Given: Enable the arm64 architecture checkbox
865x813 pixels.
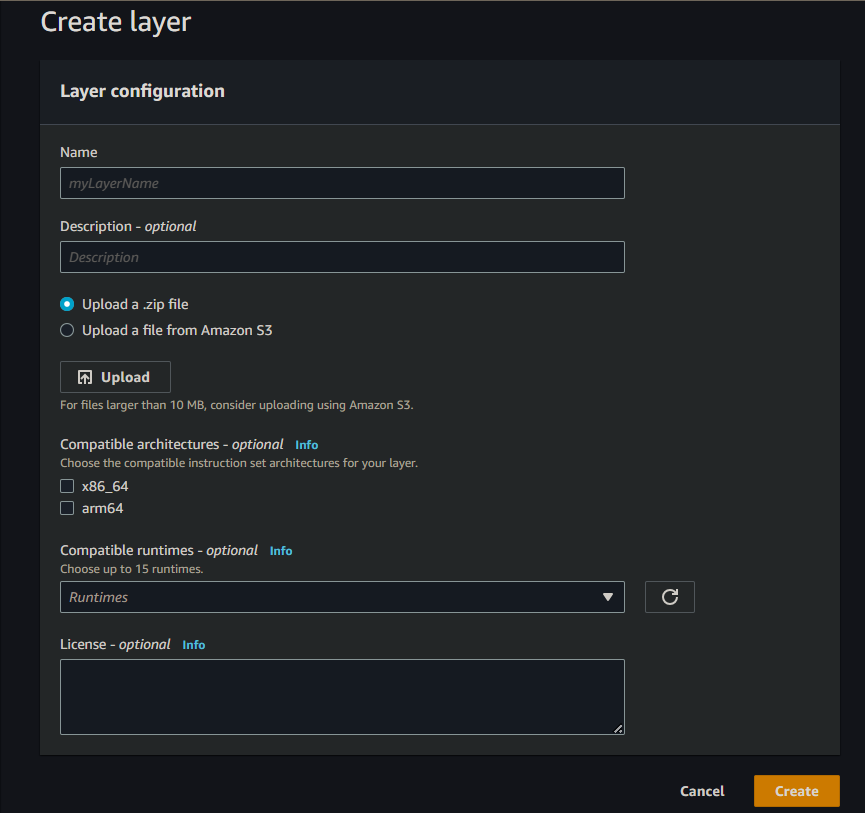Looking at the screenshot, I should [x=66, y=507].
